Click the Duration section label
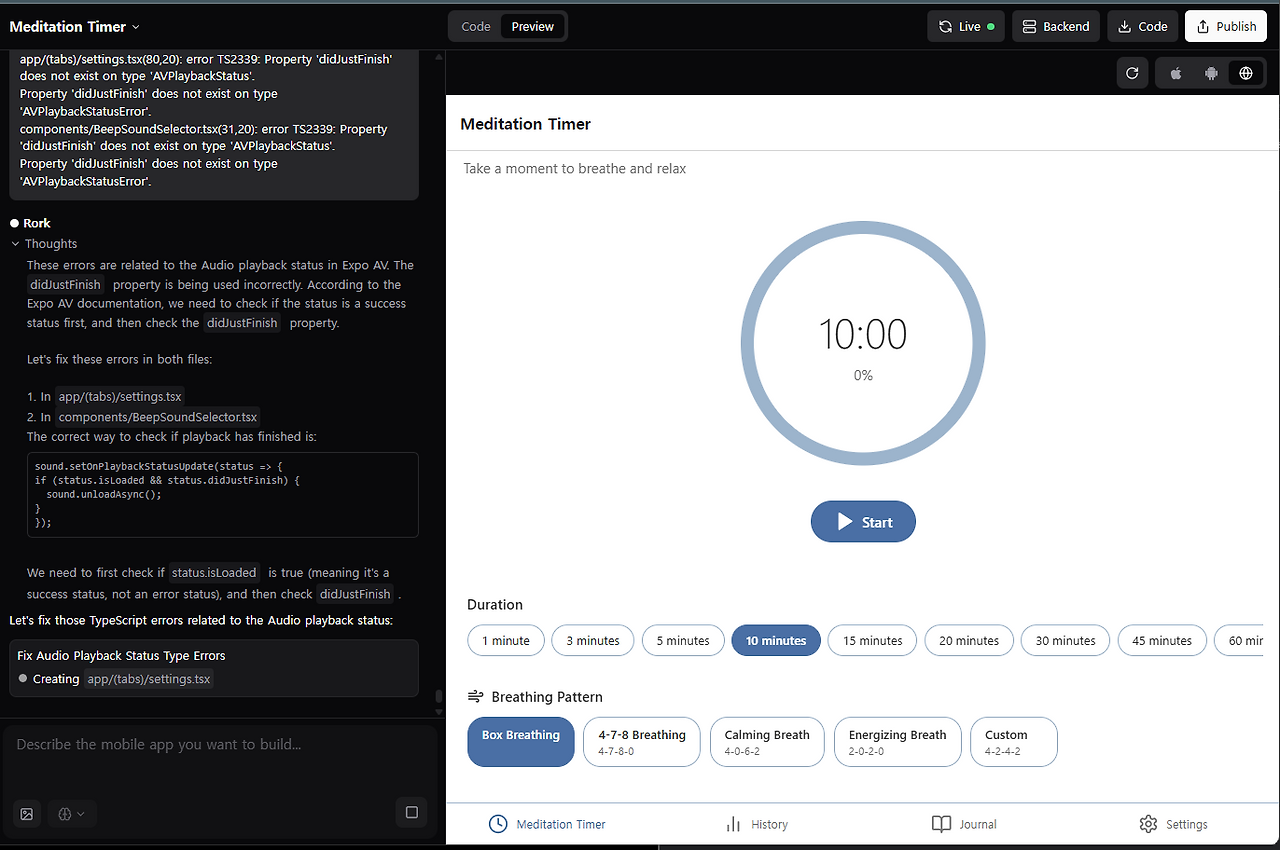This screenshot has width=1280, height=850. click(x=495, y=605)
